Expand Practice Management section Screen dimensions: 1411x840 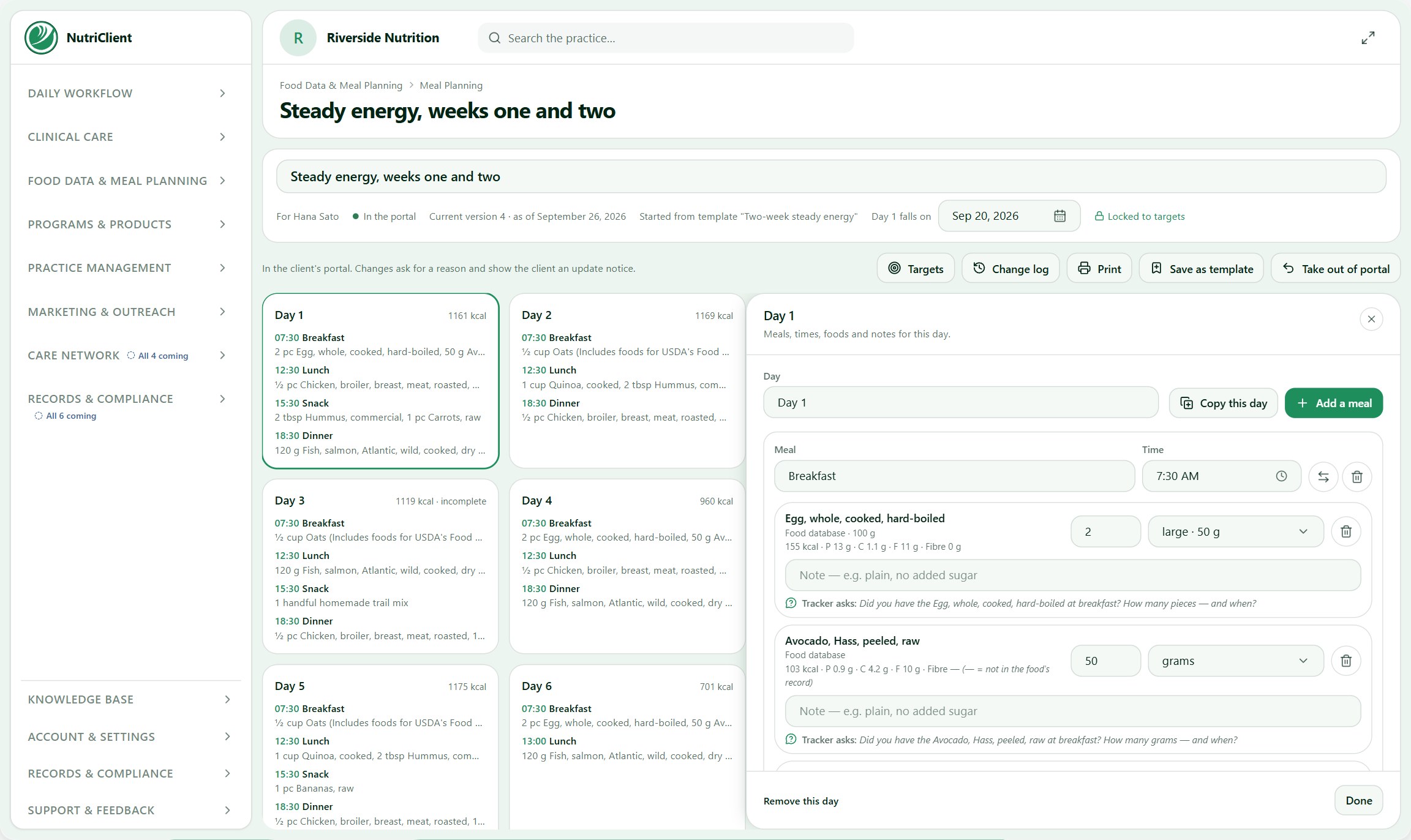[127, 268]
